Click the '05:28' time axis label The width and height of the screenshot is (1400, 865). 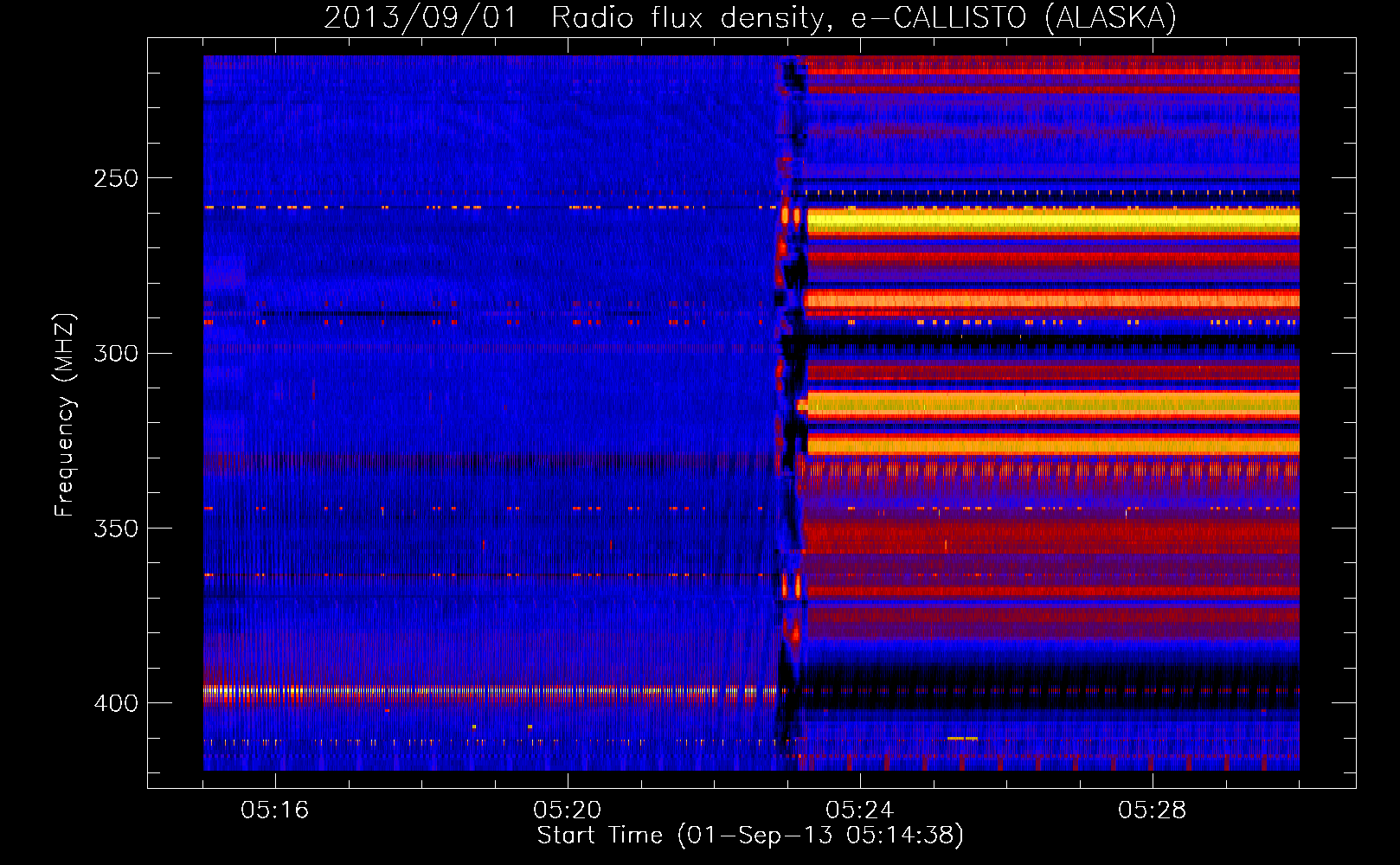point(1152,810)
